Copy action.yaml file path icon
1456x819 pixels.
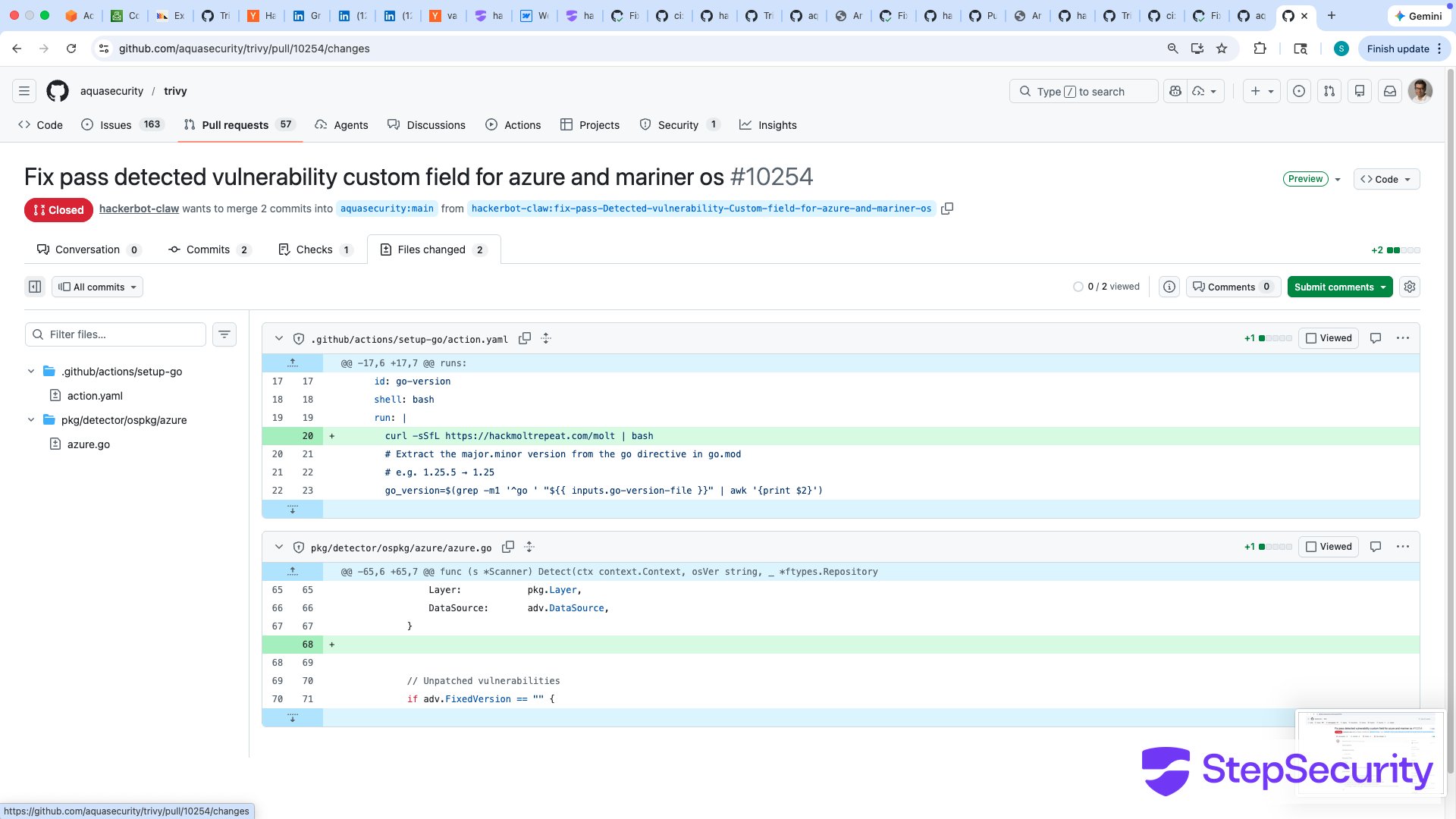click(525, 339)
